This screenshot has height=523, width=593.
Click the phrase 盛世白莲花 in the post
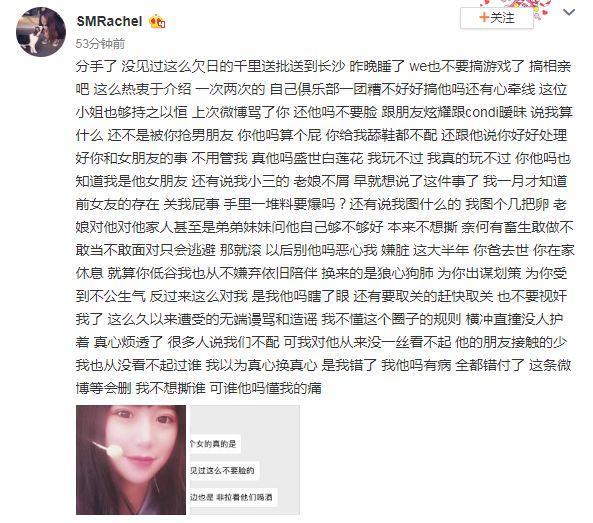click(x=328, y=159)
